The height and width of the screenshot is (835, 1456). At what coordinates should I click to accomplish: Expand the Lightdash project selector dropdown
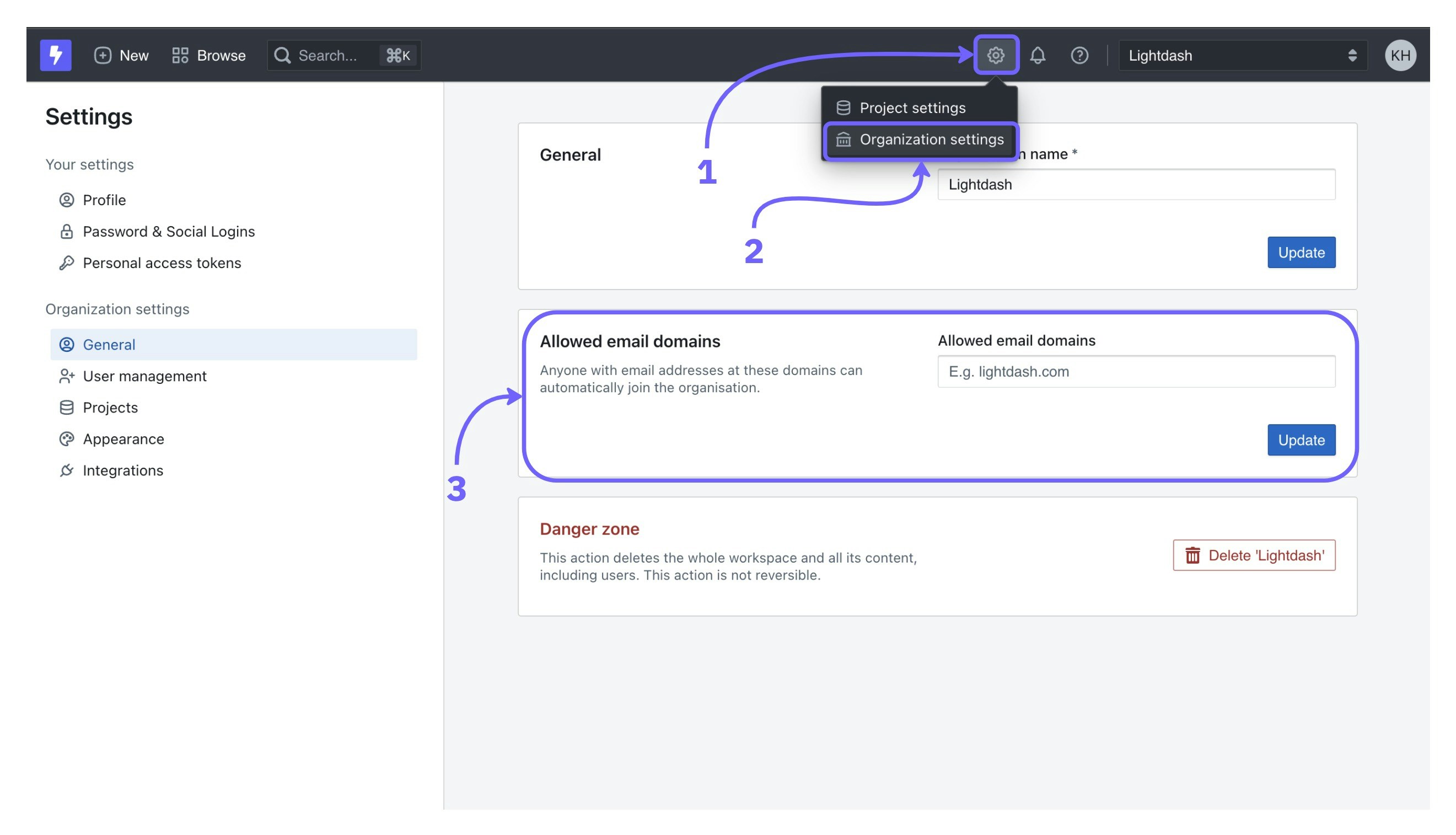click(x=1243, y=55)
